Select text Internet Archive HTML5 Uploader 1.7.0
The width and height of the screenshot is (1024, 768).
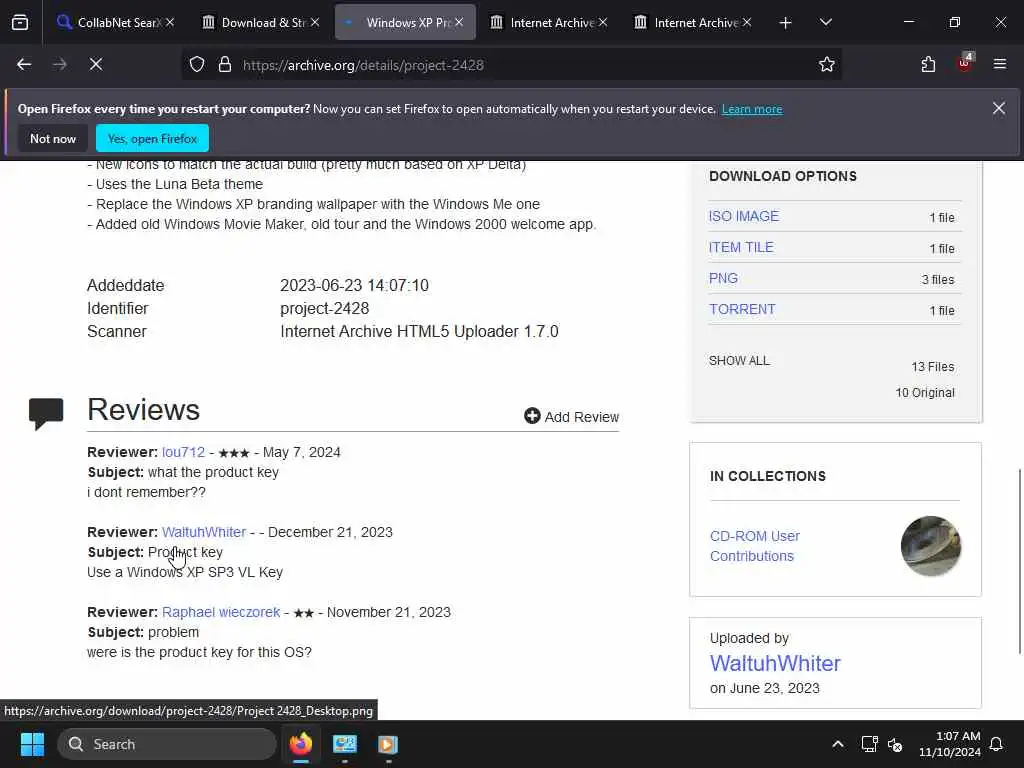point(419,331)
